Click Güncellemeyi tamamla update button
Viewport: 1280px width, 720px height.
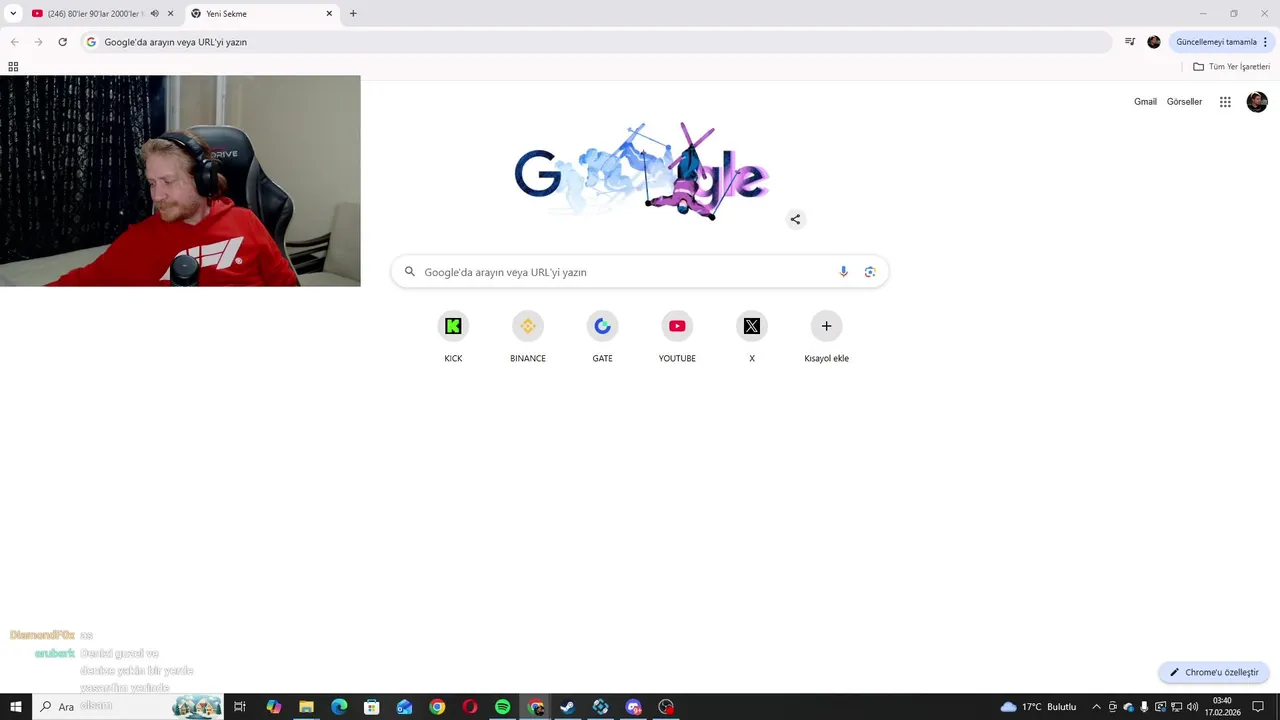tap(1221, 42)
